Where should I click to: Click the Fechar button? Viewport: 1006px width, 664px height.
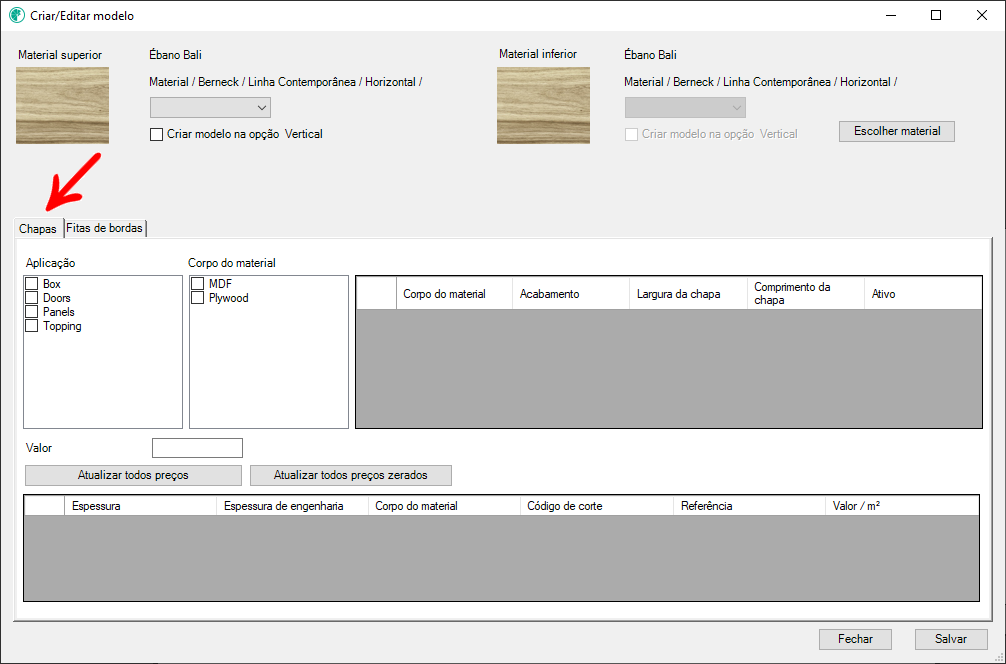(855, 639)
